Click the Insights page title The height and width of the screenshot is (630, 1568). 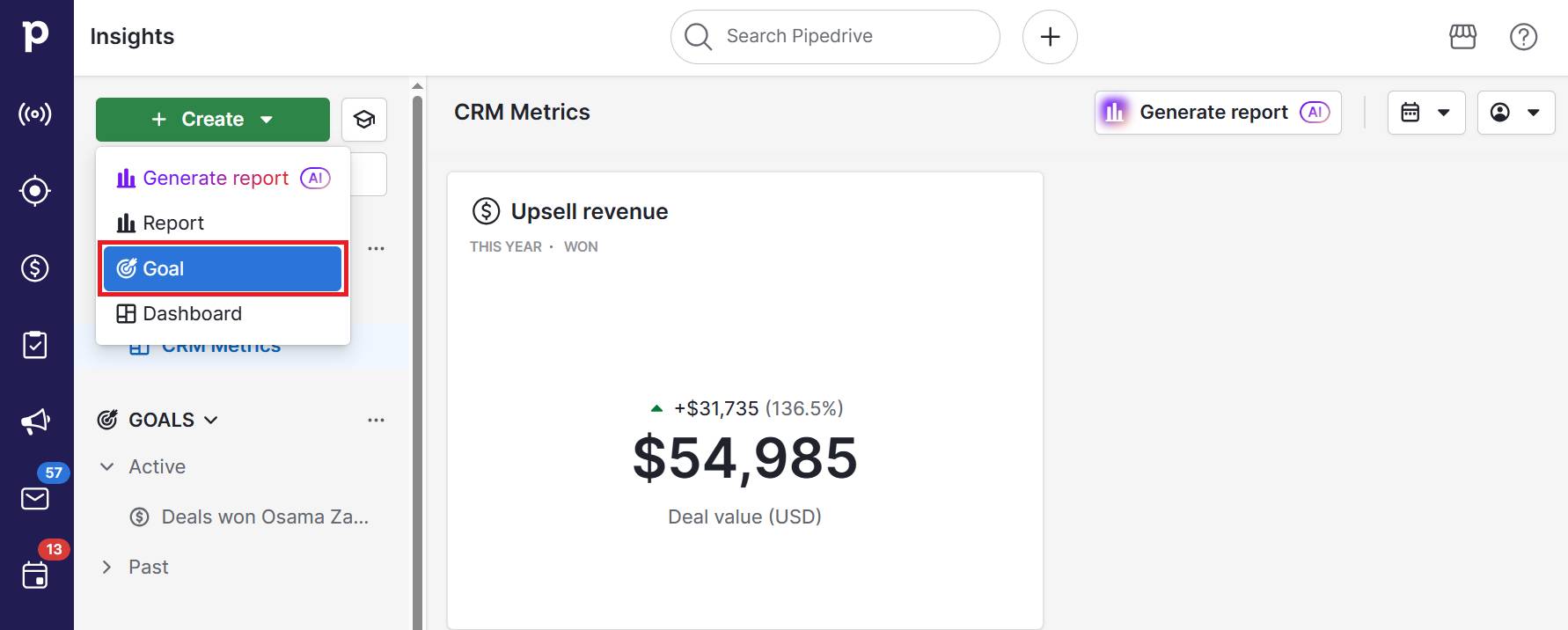[132, 36]
